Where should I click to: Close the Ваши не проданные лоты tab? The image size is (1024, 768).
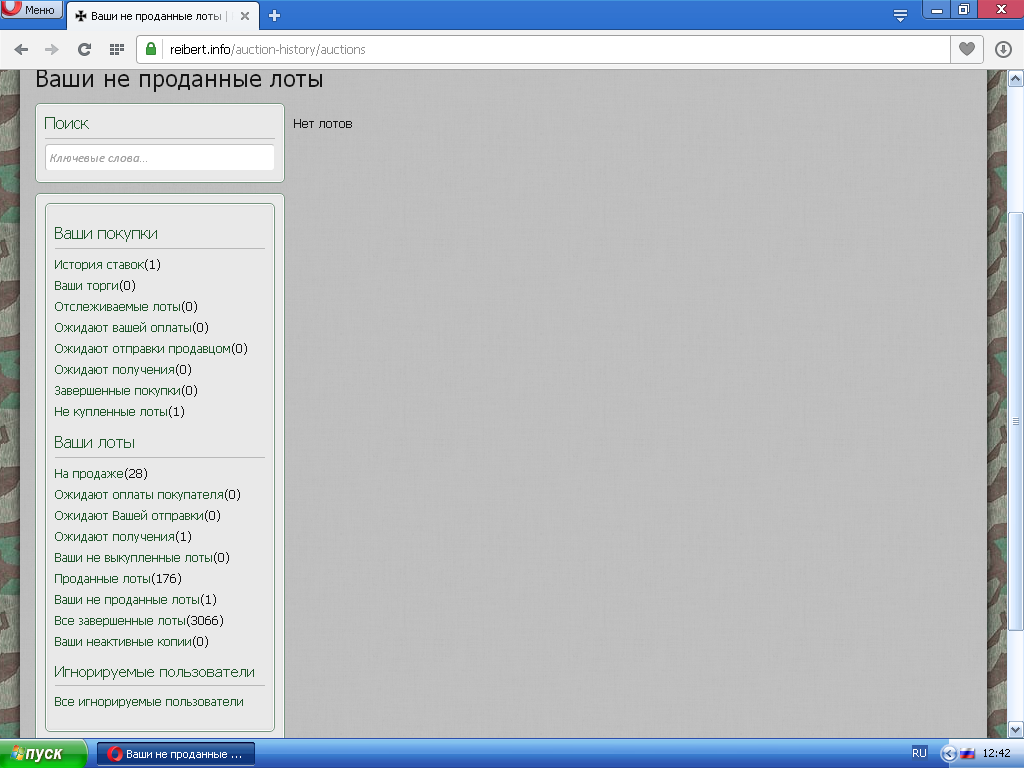pos(245,16)
